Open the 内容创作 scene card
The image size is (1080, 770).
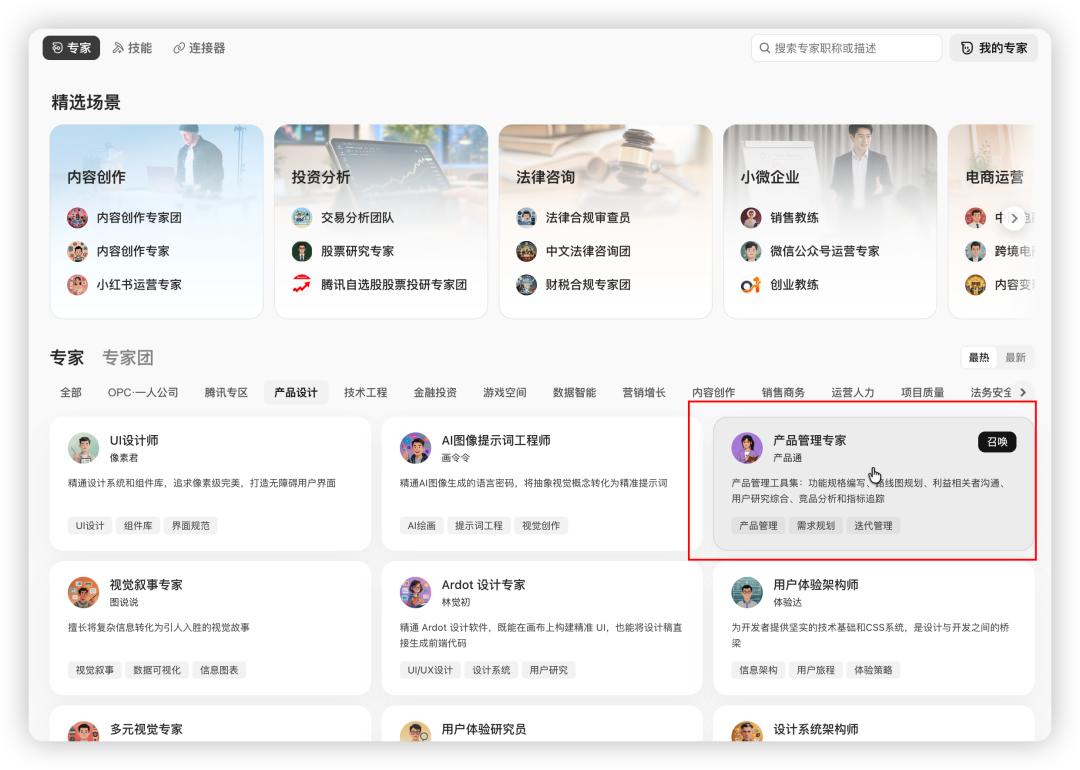[x=156, y=221]
